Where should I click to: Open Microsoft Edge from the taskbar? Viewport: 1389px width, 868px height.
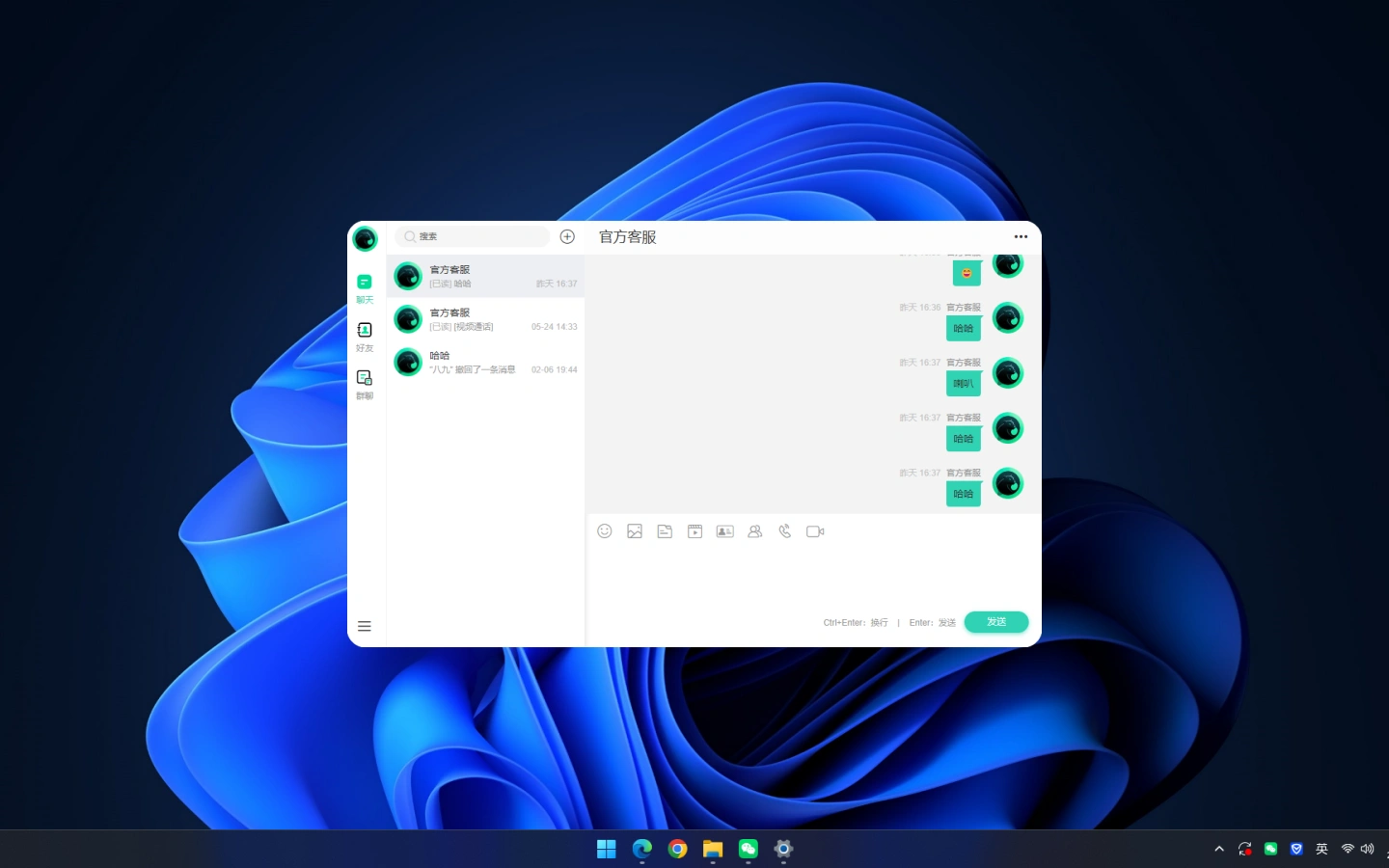tap(642, 849)
